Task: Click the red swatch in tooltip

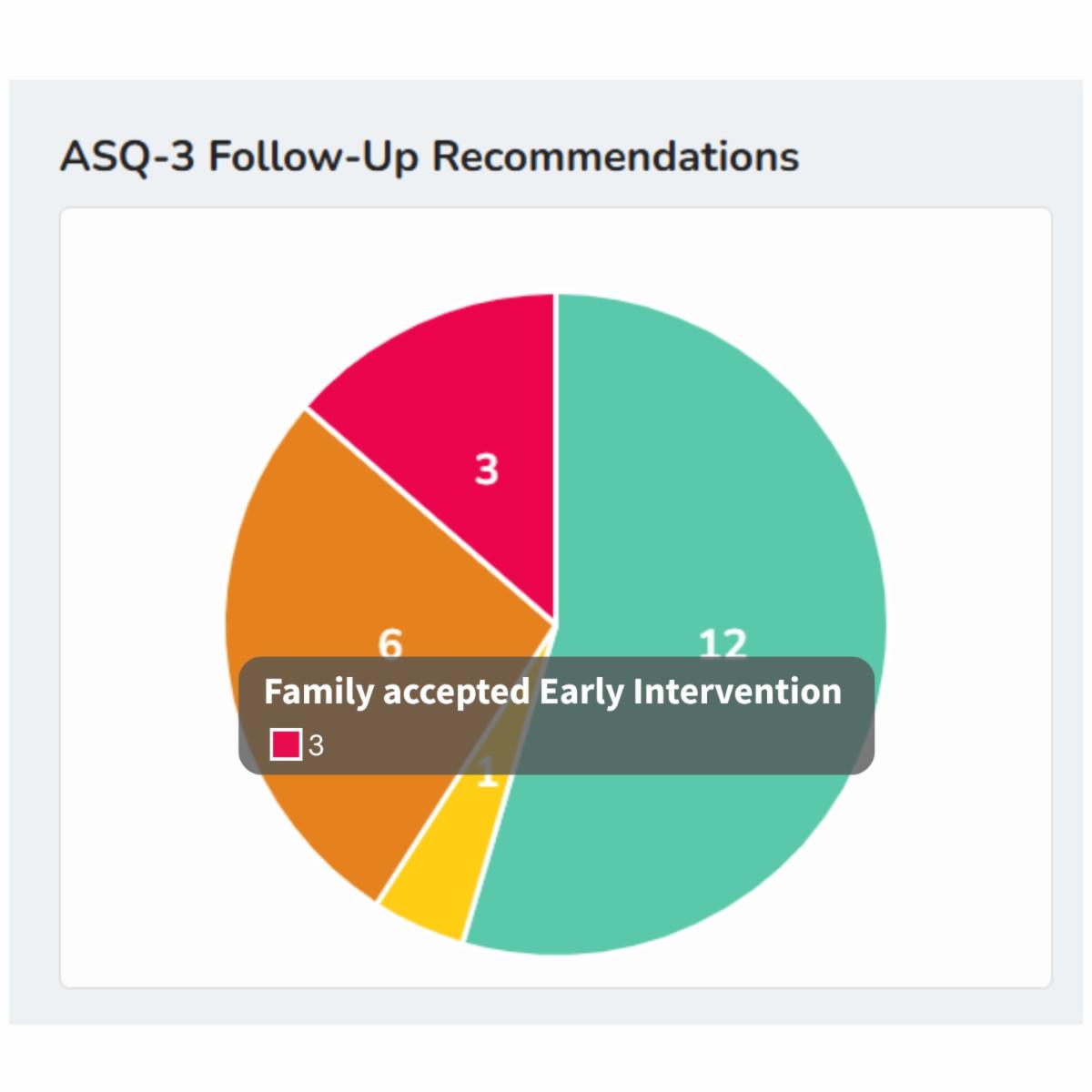Action: 286,744
